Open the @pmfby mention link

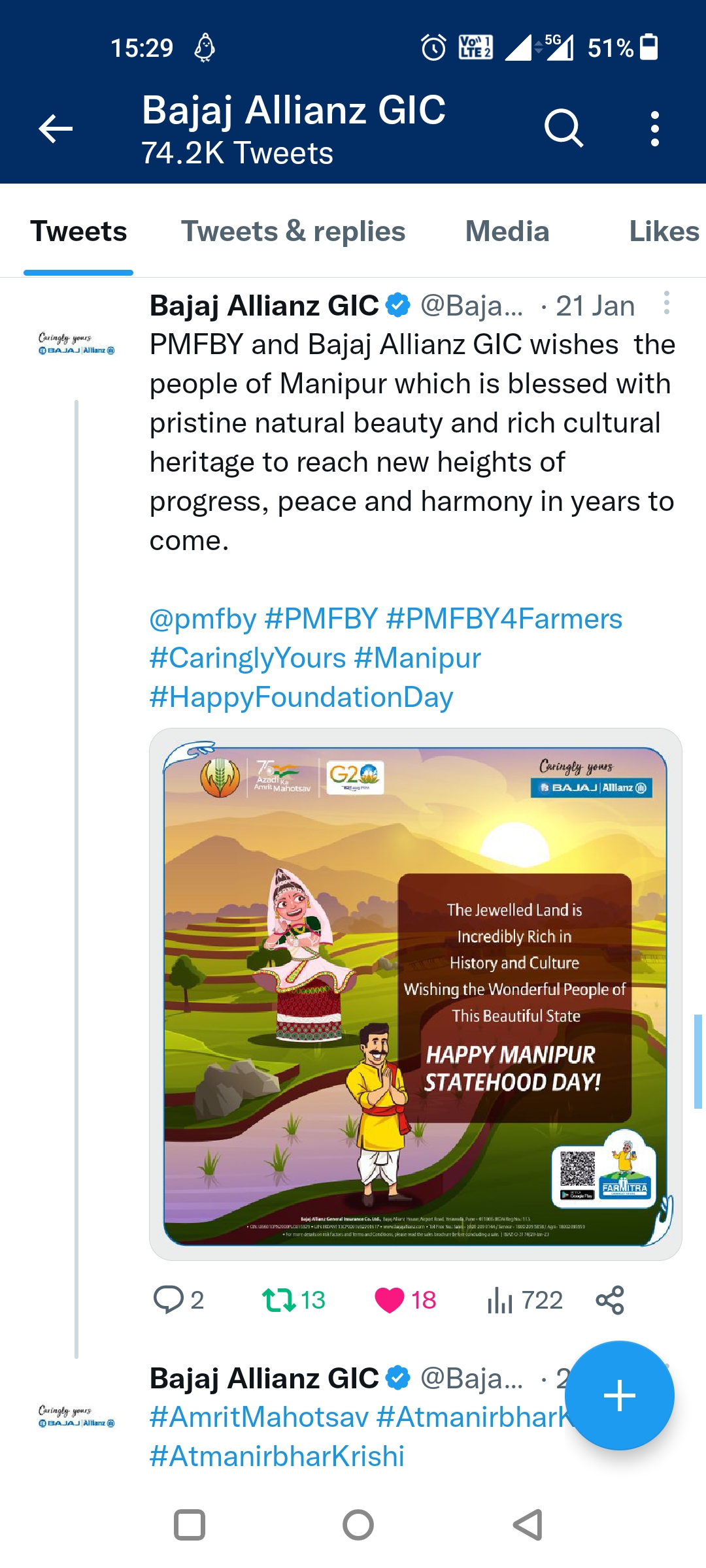[203, 619]
